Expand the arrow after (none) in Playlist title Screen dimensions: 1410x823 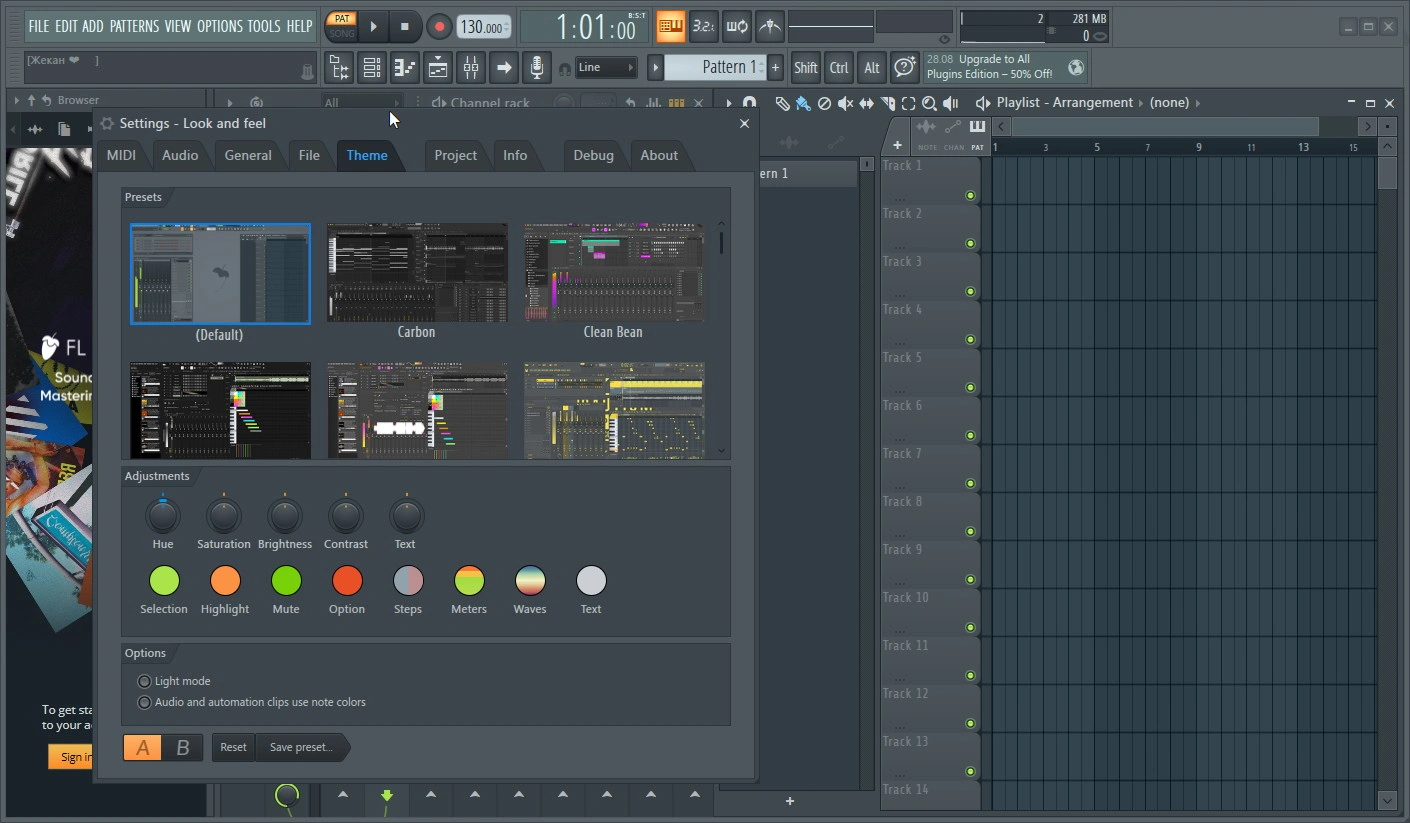1198,103
